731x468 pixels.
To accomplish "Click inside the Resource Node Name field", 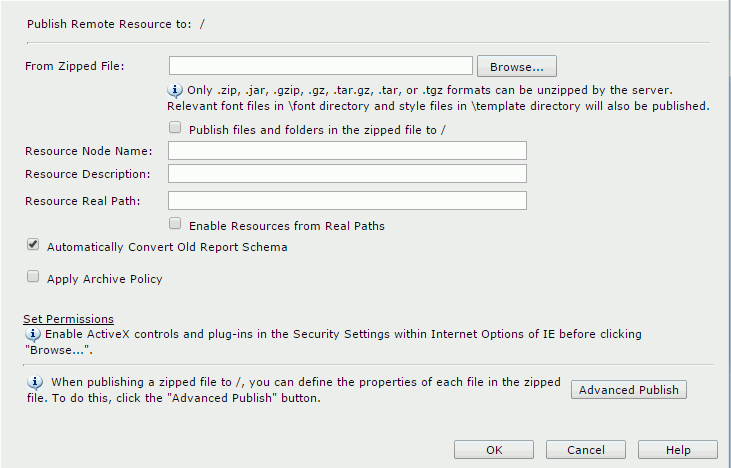I will tap(347, 151).
